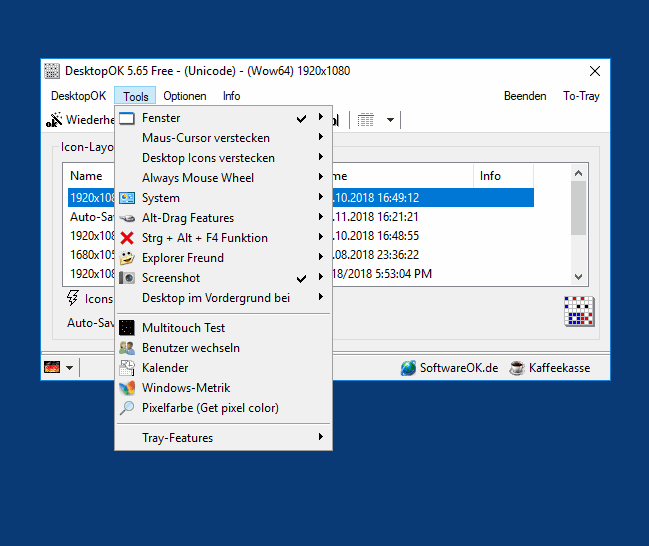
Task: Expand the Tray-Features submenu arrow
Action: (x=321, y=437)
